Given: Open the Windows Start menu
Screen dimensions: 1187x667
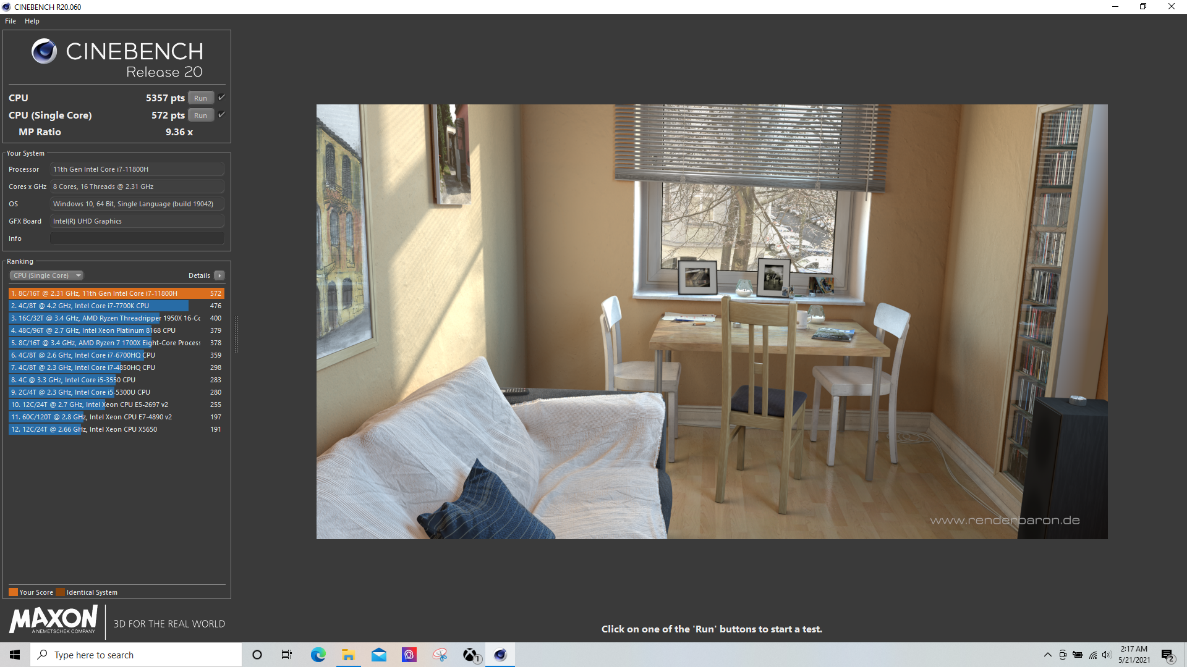Looking at the screenshot, I should pos(14,655).
